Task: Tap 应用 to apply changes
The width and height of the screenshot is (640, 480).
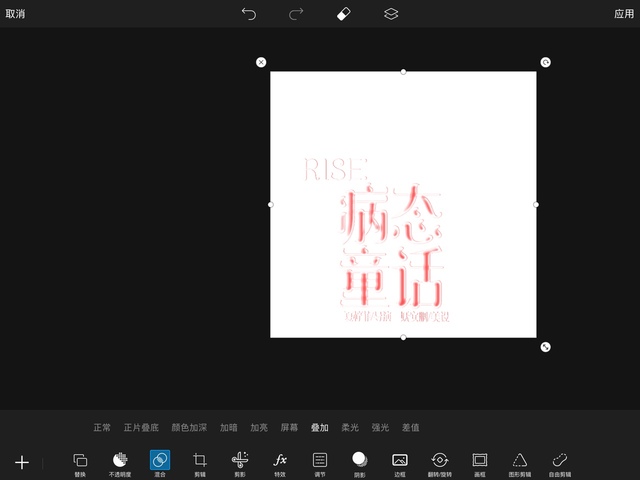Action: point(624,14)
